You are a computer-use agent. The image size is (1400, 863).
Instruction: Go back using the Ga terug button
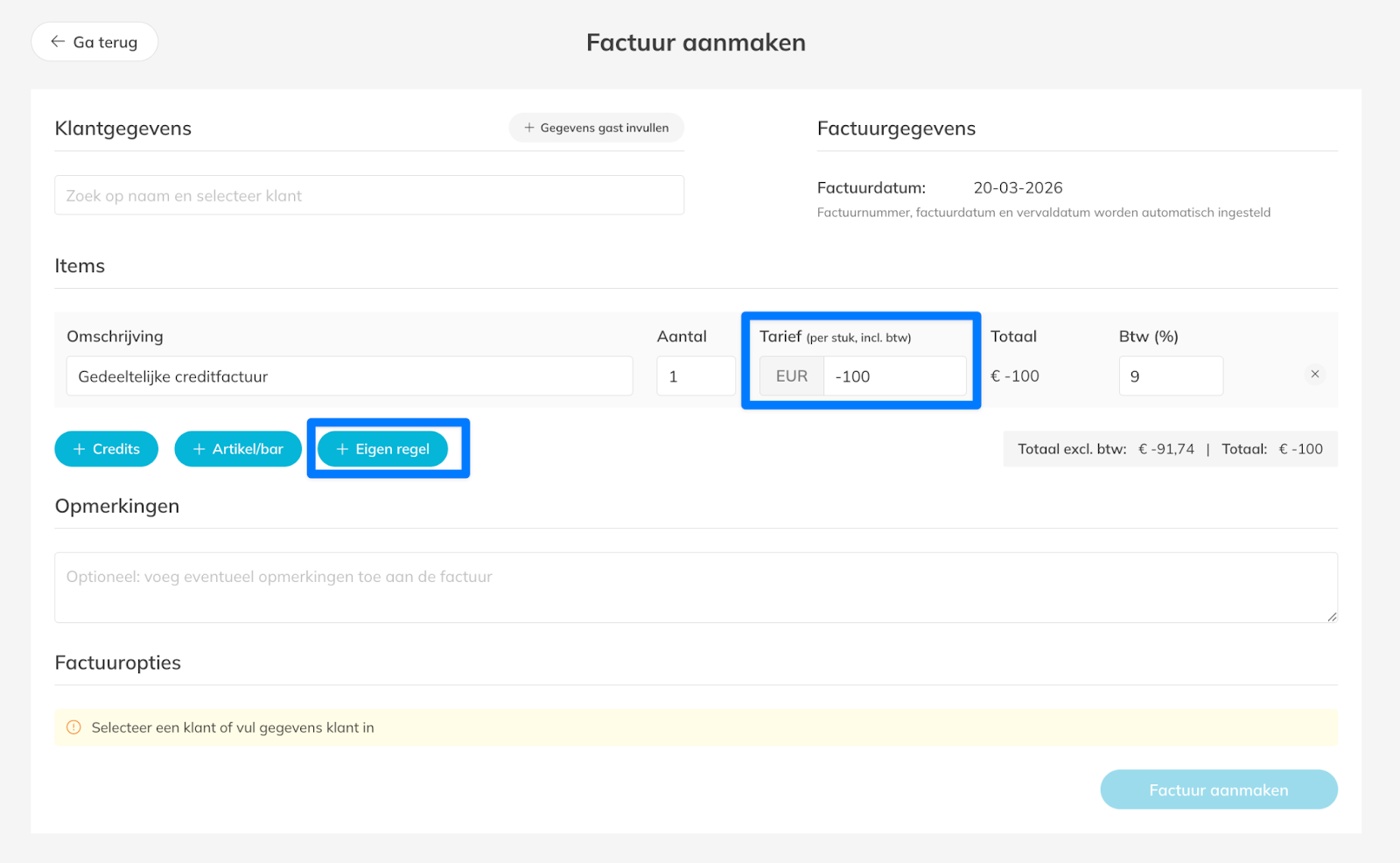click(x=94, y=42)
